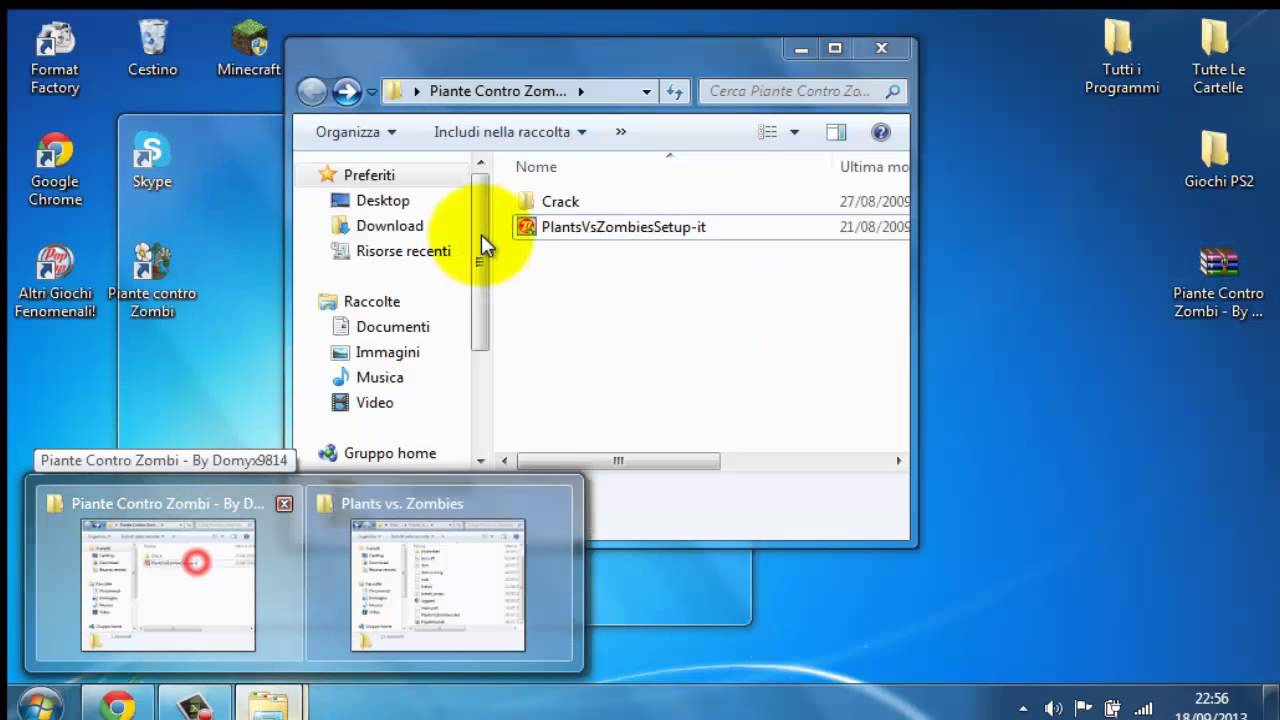
Task: Open Risorse recenti in sidebar
Action: click(403, 251)
